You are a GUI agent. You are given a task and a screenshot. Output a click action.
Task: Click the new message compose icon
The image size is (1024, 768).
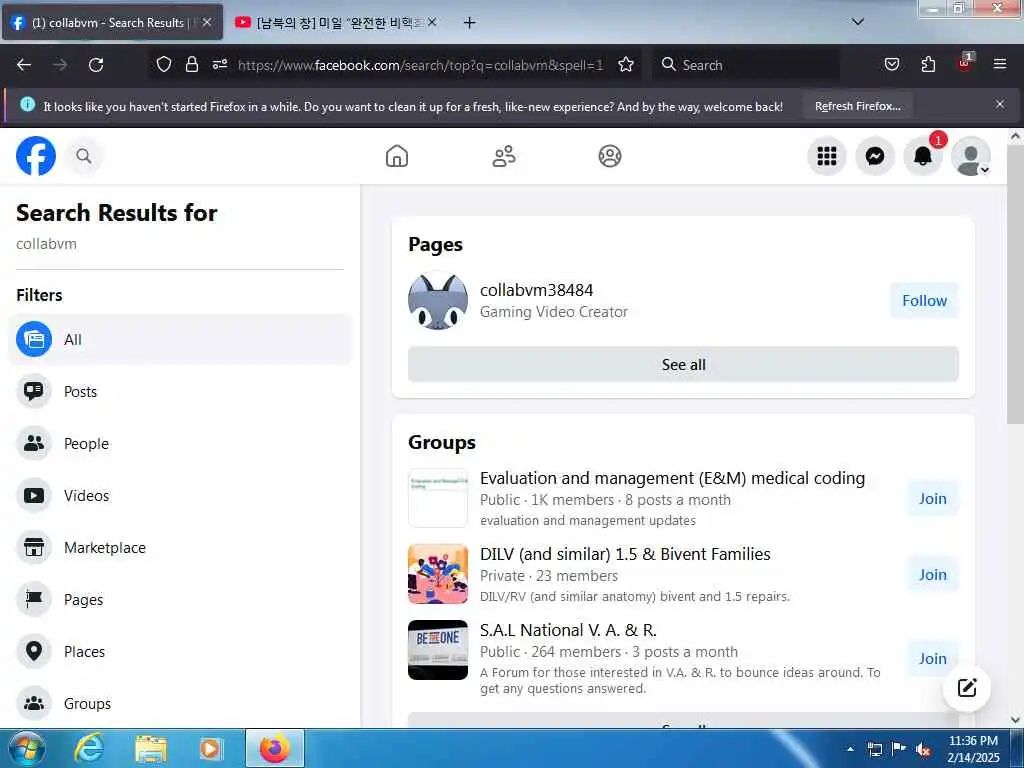click(x=967, y=688)
